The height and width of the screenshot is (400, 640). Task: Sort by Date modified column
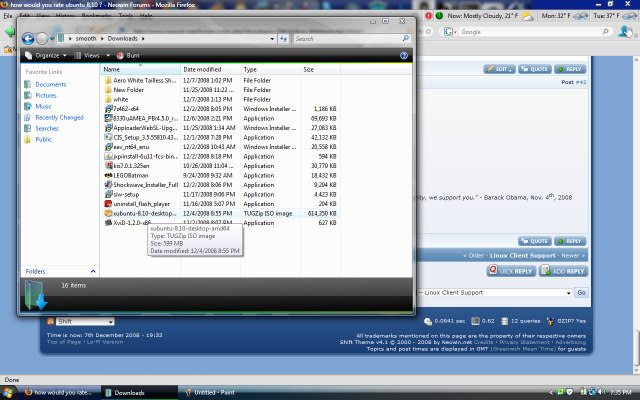(x=210, y=69)
